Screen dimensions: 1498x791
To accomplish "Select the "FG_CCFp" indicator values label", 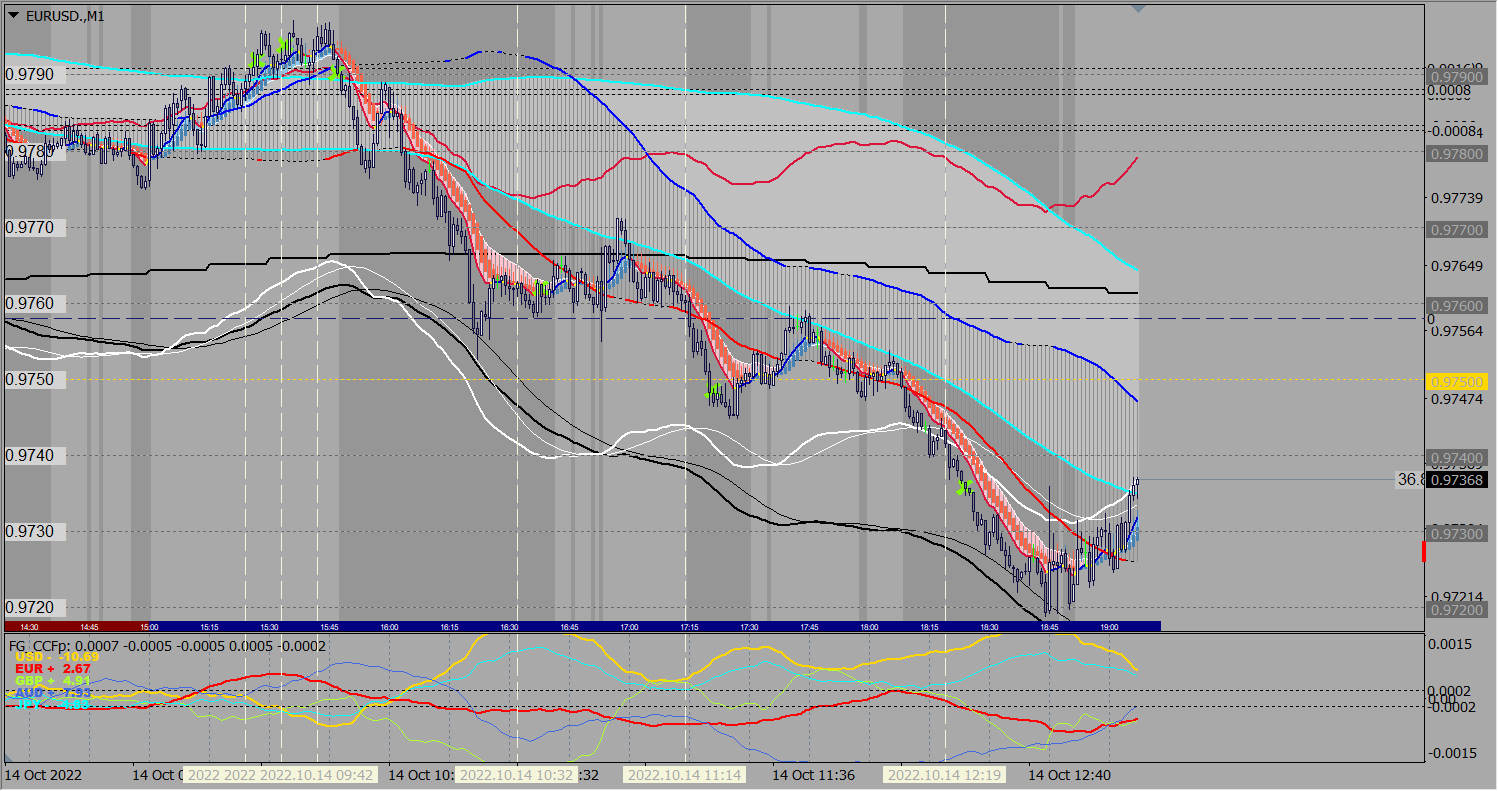I will [167, 646].
